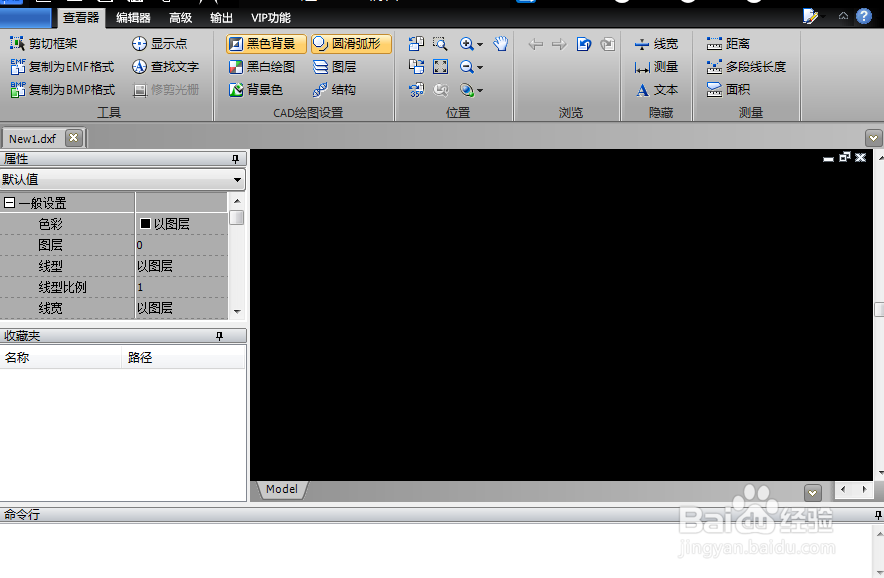
Task: Open 3D orbit dropdown arrow
Action: pyautogui.click(x=480, y=90)
